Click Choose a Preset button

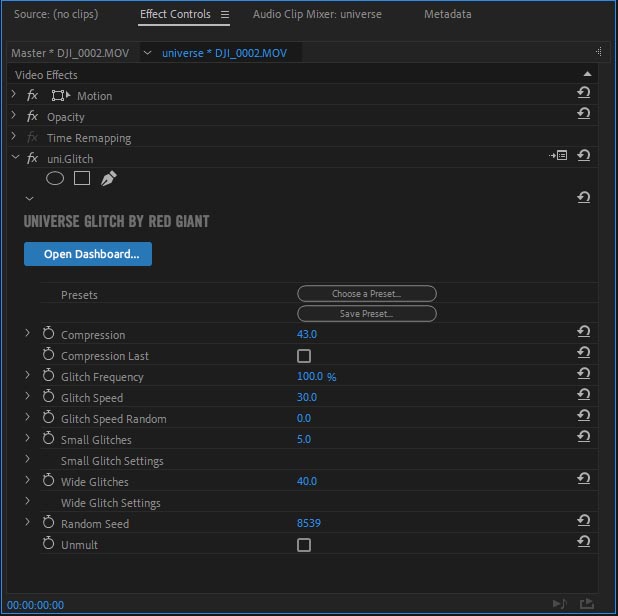point(367,294)
